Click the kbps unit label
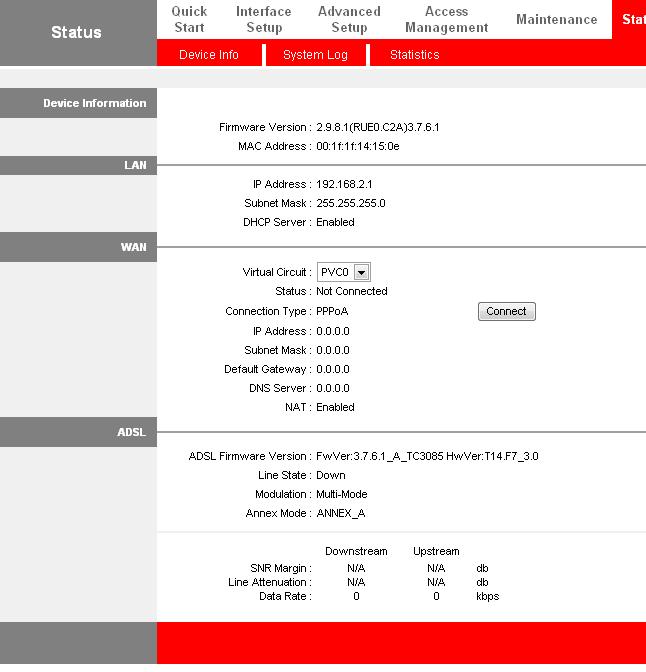 [487, 597]
